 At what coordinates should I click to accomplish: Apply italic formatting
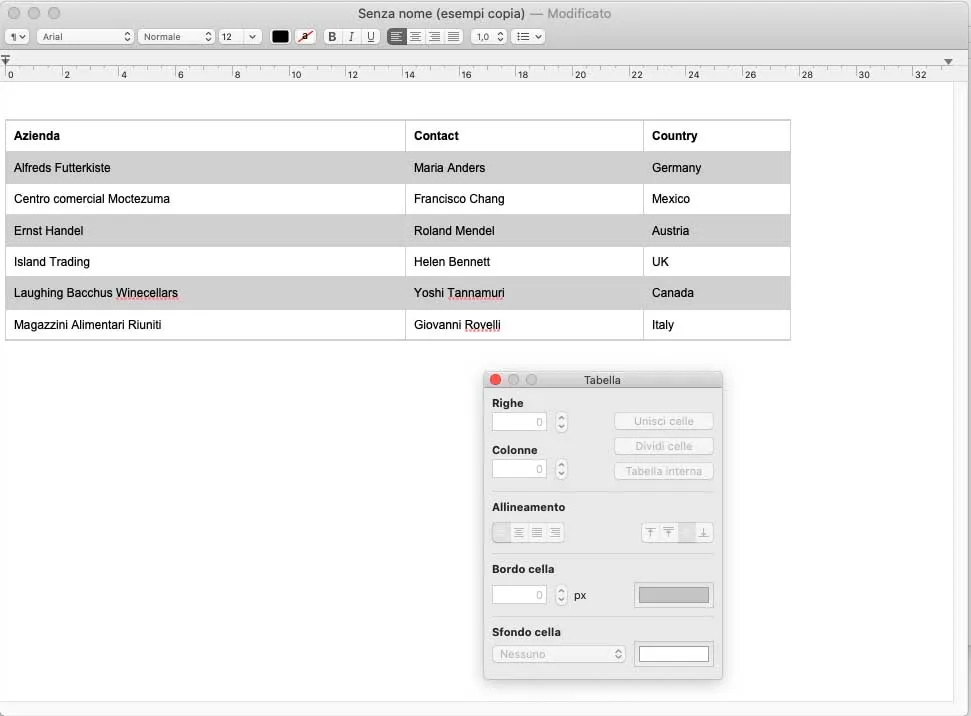tap(351, 36)
